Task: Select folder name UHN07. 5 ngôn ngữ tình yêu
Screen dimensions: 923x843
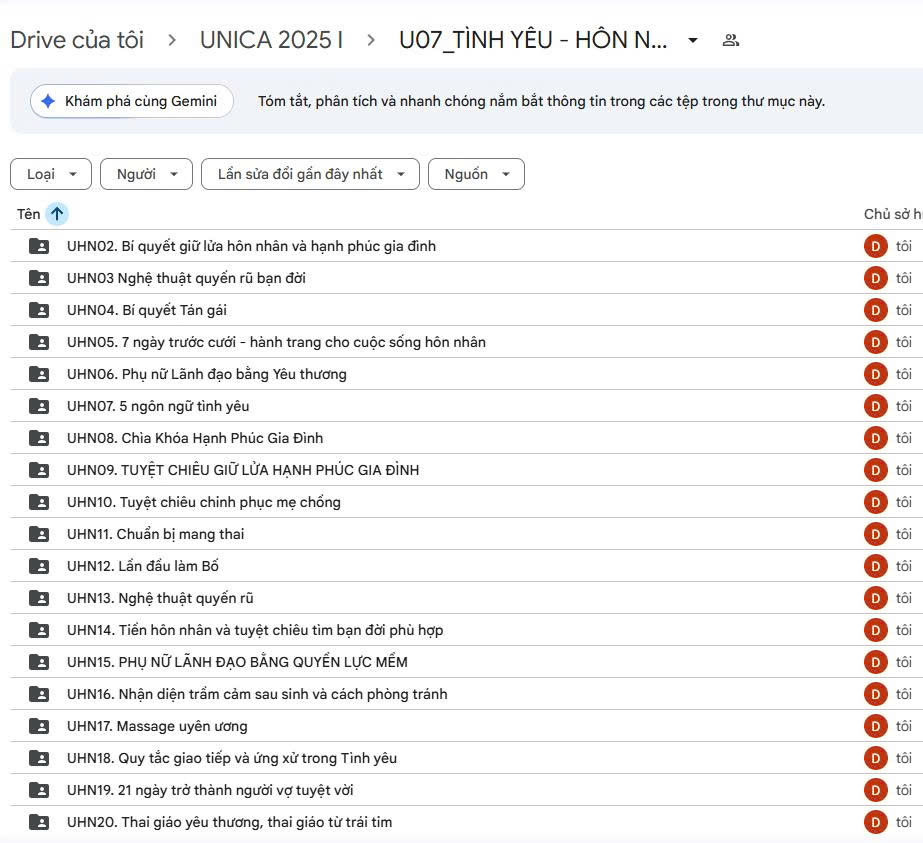Action: click(158, 406)
